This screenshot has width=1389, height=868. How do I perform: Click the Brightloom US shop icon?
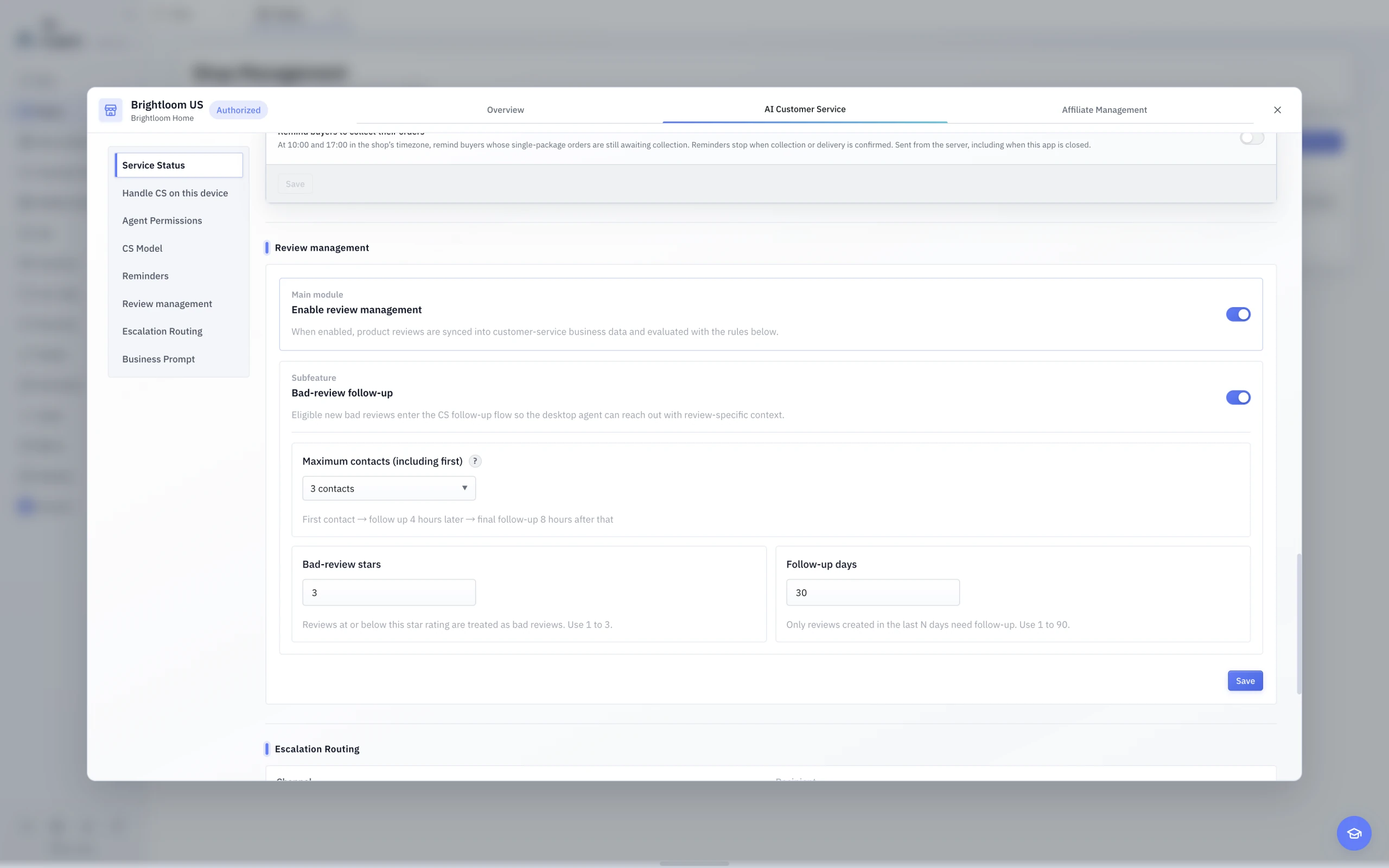click(x=110, y=110)
